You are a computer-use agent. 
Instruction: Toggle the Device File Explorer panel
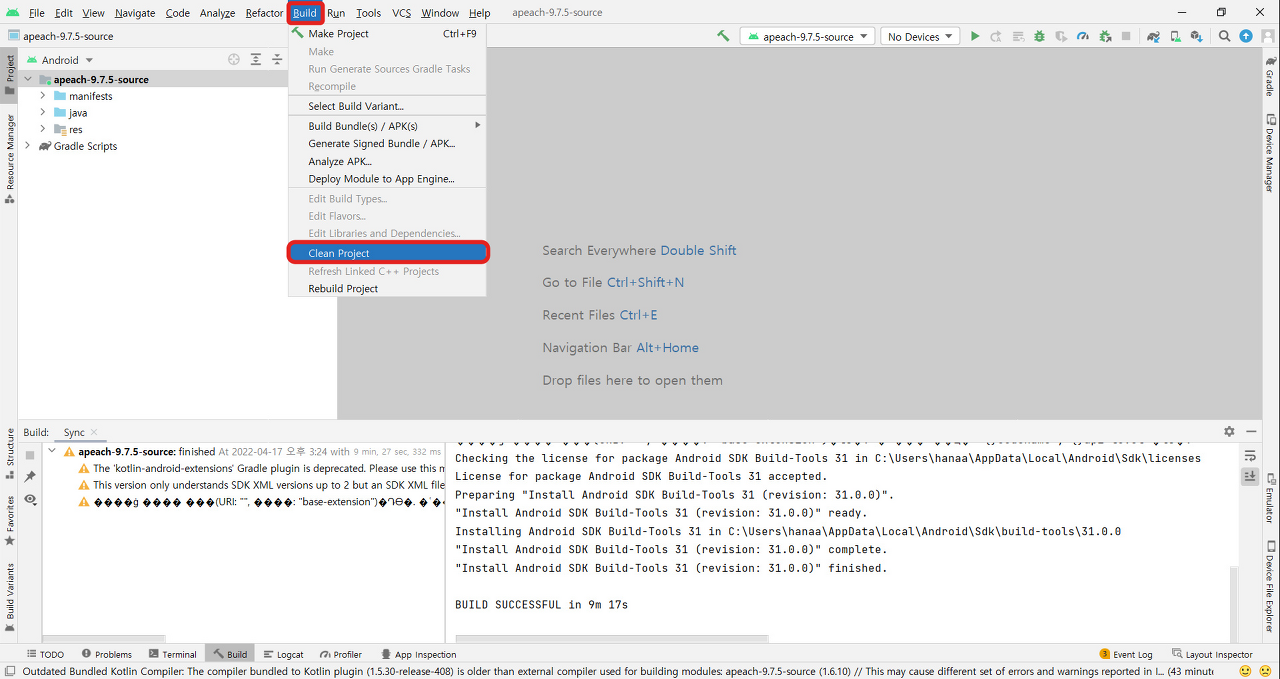point(1270,585)
